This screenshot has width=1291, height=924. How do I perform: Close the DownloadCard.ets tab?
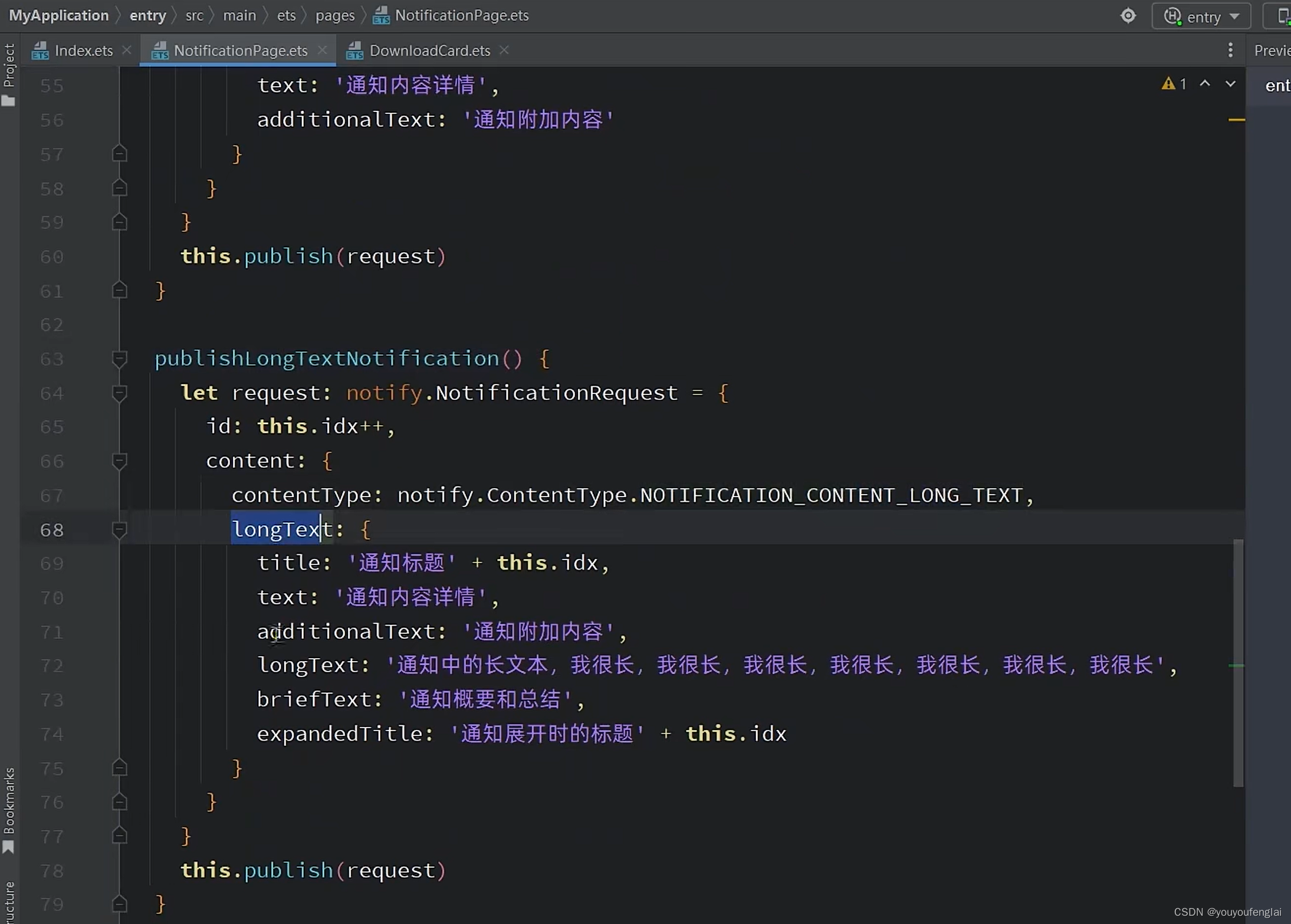click(x=504, y=51)
